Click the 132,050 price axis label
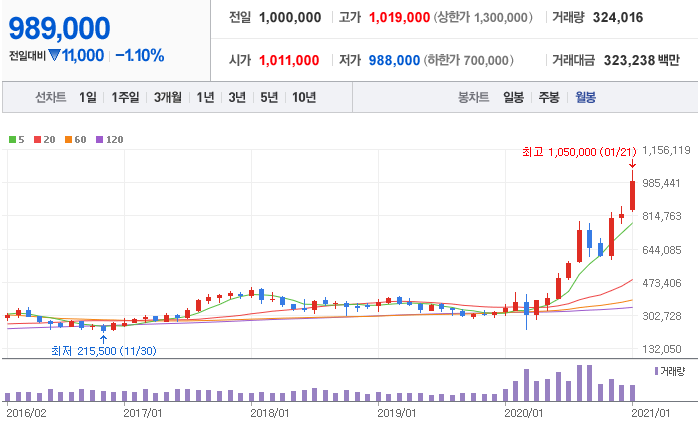698x432 pixels. tap(661, 349)
